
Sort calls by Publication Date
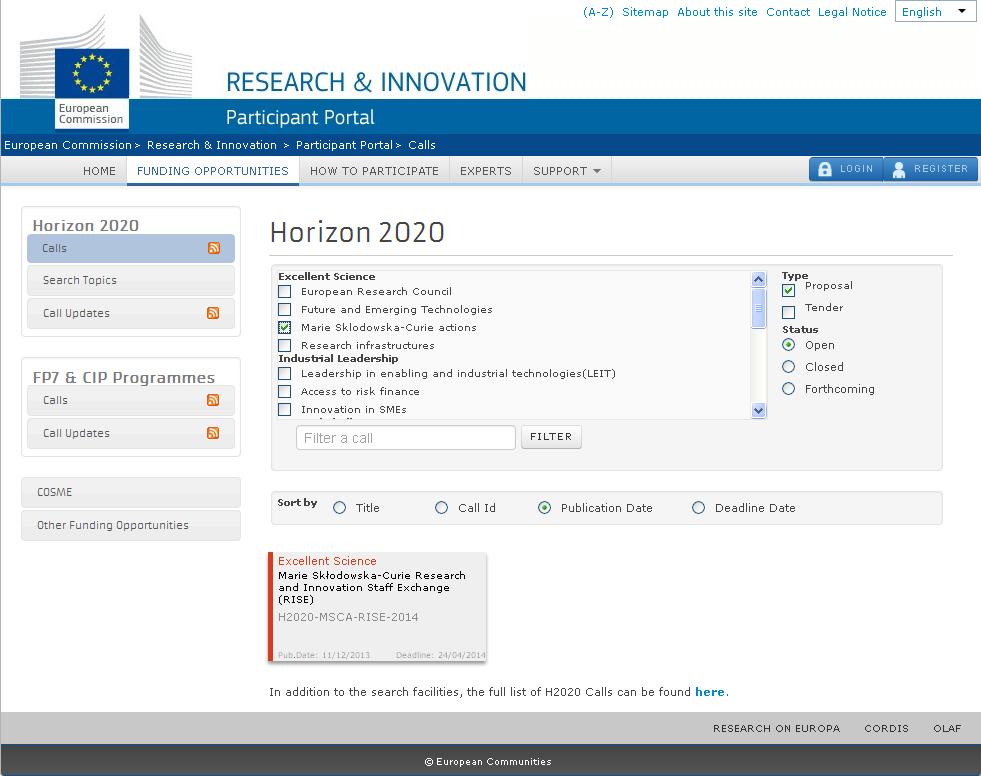(x=544, y=508)
